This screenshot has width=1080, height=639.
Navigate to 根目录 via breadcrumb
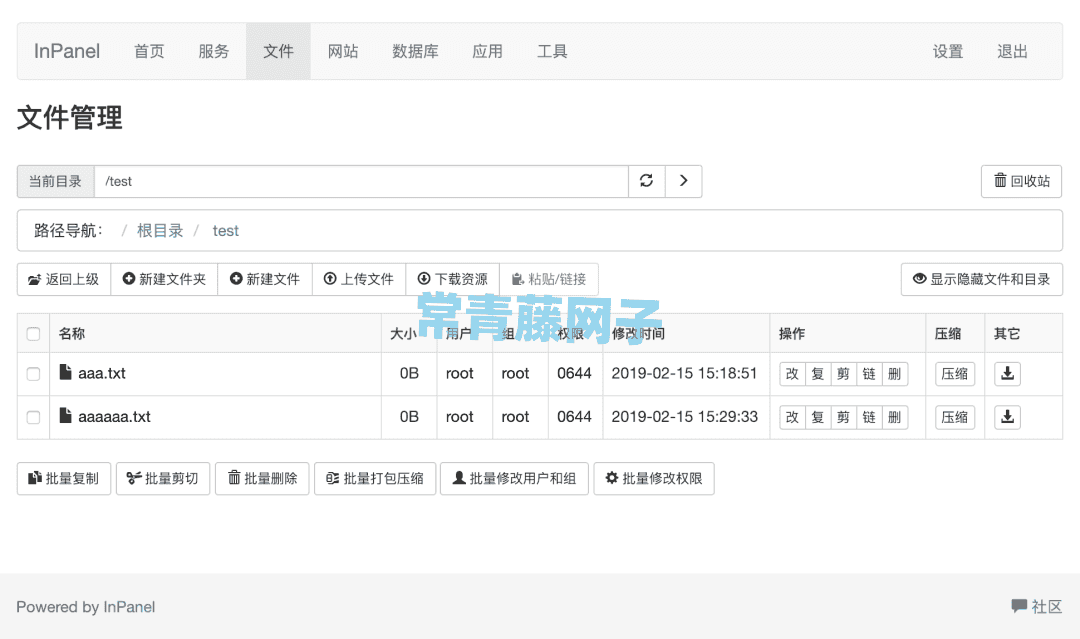click(x=160, y=230)
